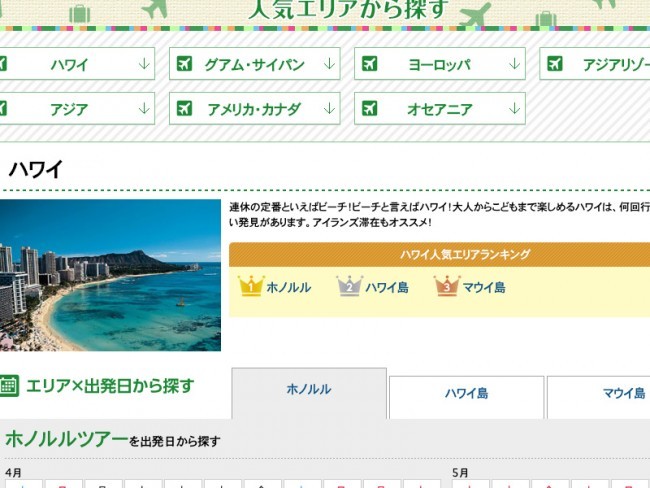Open the マウイ島 link in the ranking box
The height and width of the screenshot is (488, 650).
[483, 288]
